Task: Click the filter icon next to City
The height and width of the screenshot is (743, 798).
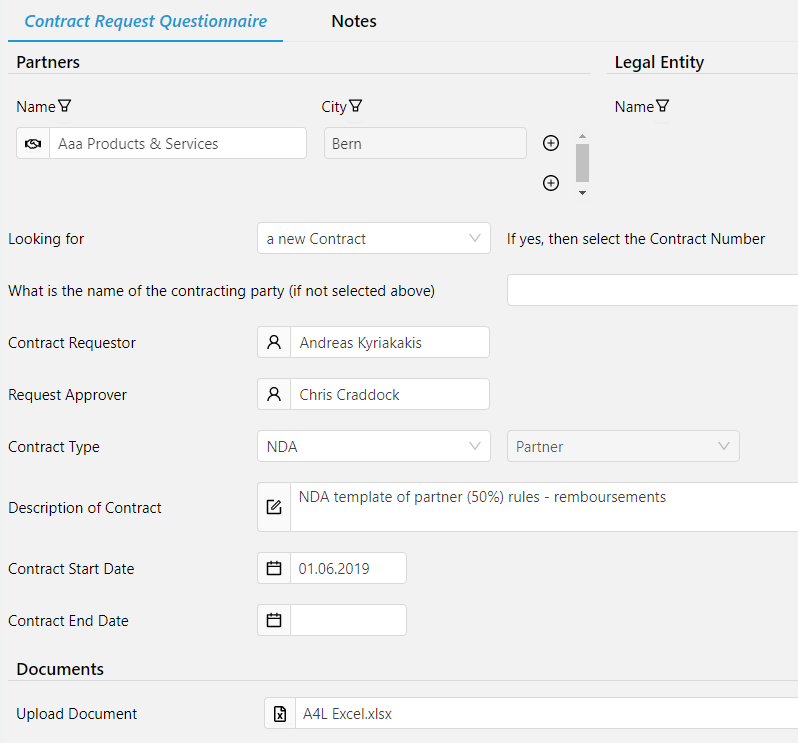Action: [355, 106]
